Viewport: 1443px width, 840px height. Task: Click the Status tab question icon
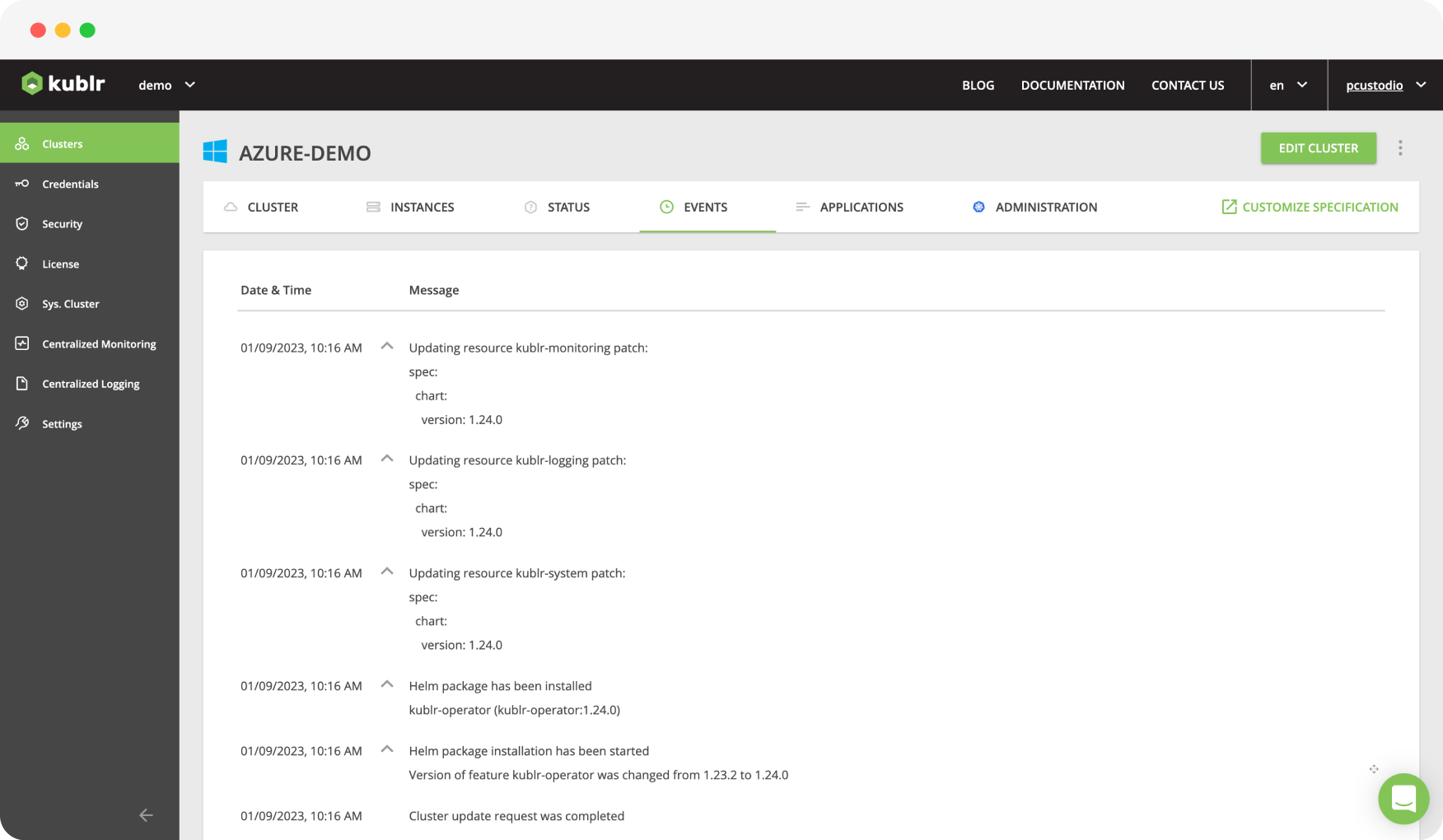tap(530, 207)
